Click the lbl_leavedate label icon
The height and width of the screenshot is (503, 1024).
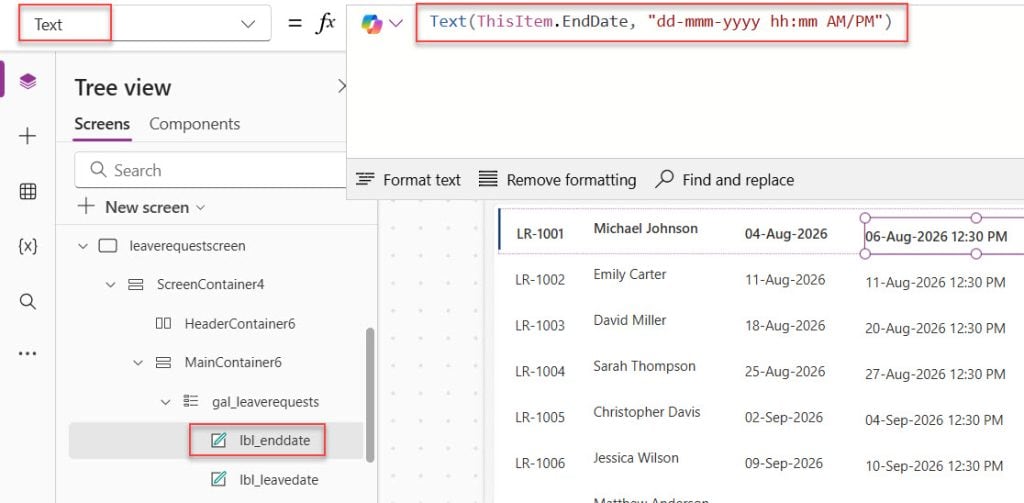[219, 479]
